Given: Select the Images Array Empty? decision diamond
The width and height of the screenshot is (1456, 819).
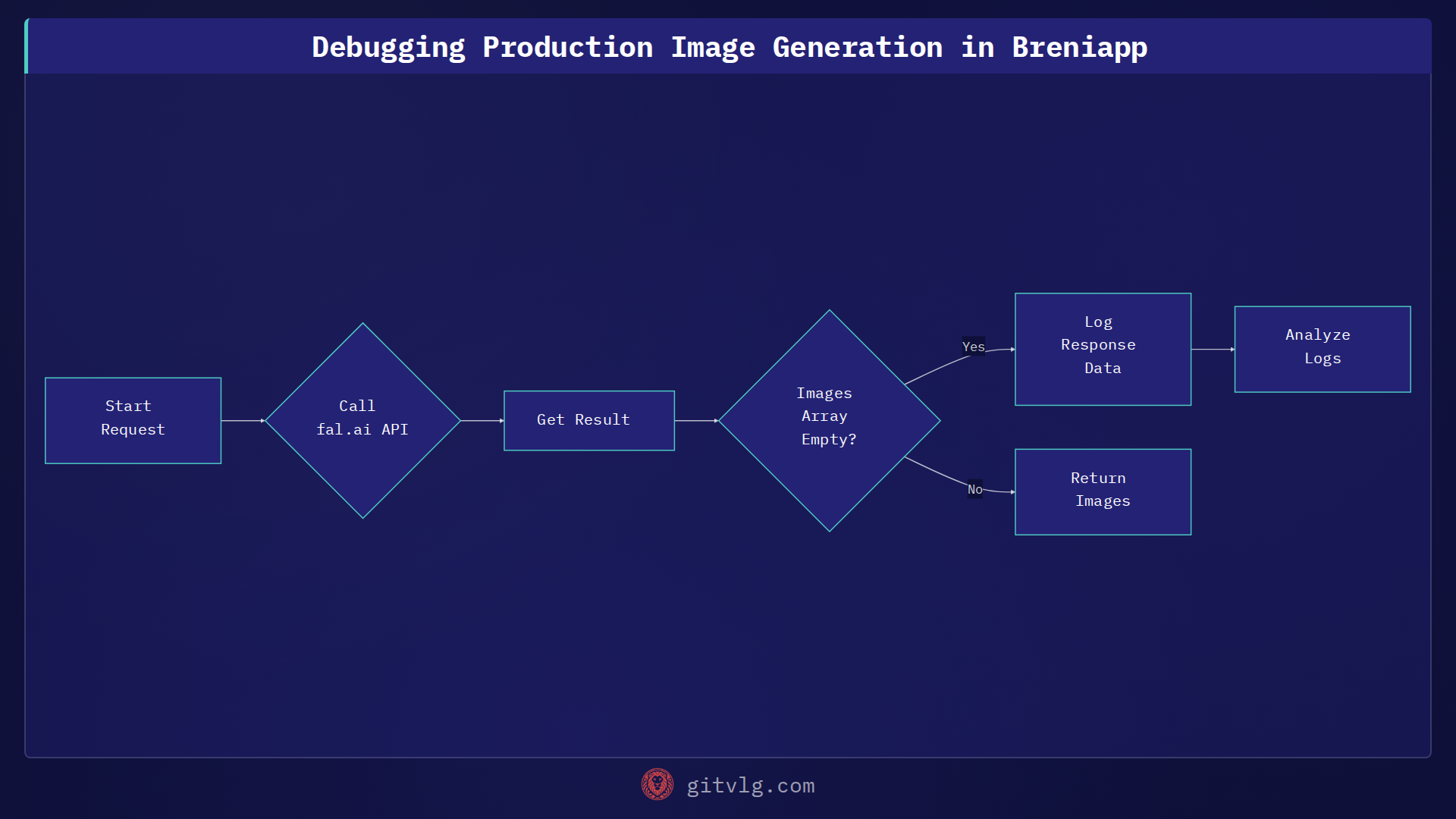Looking at the screenshot, I should [829, 420].
